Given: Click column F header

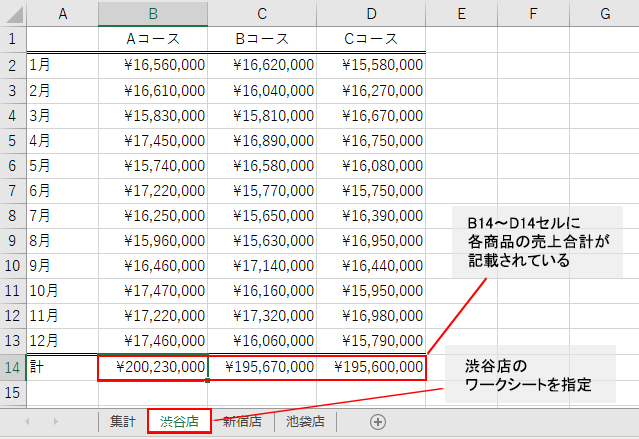Looking at the screenshot, I should click(534, 13).
